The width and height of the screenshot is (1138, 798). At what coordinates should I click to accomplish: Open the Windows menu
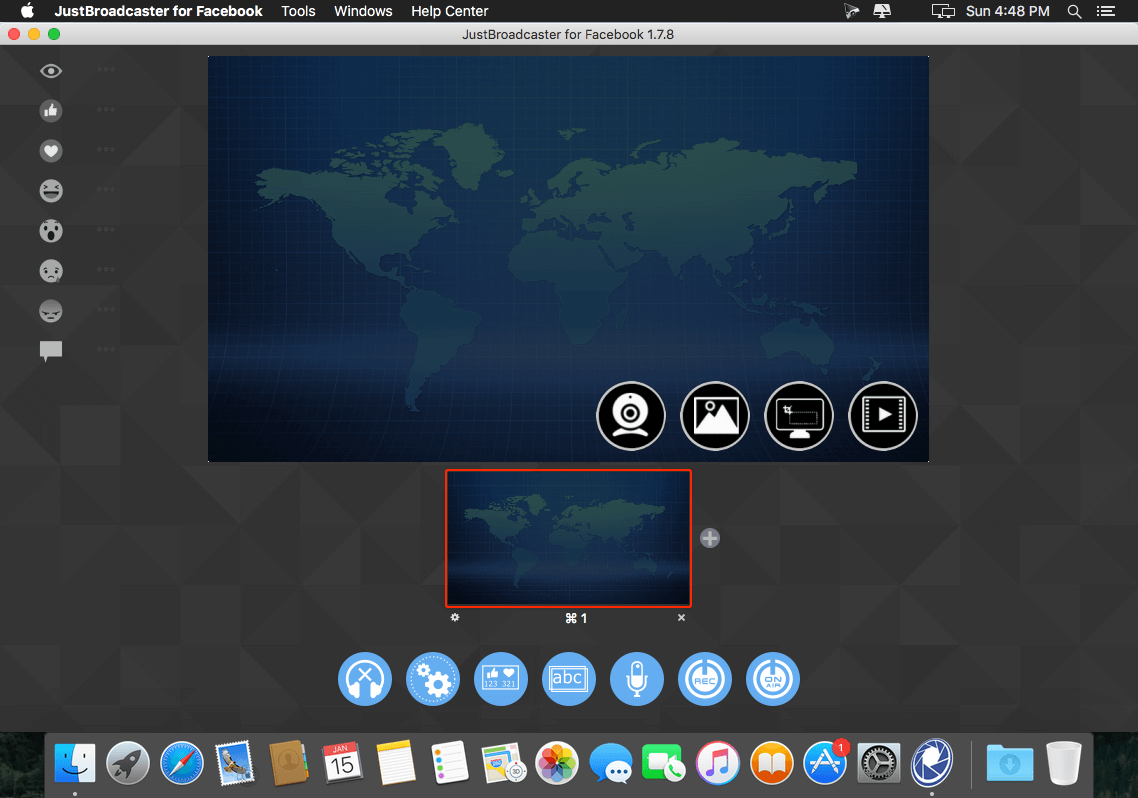click(363, 11)
